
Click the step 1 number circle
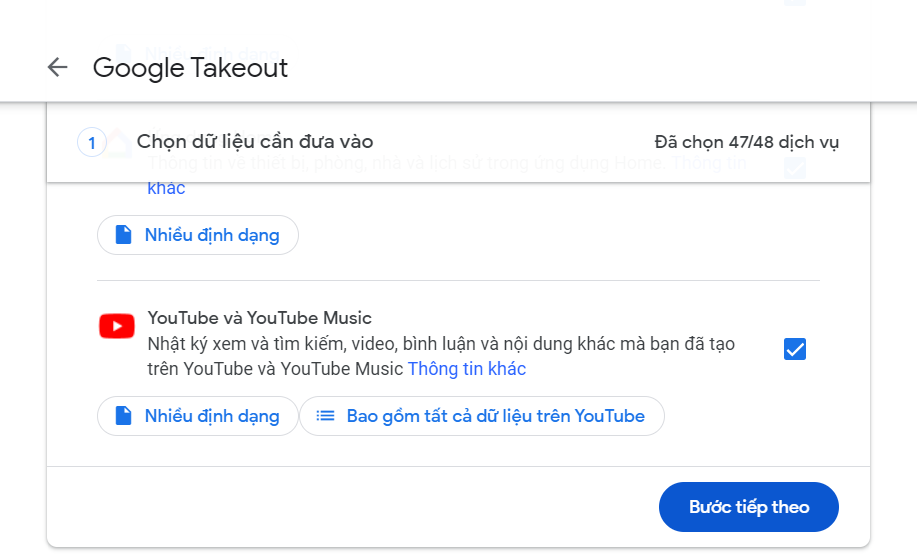[x=92, y=143]
